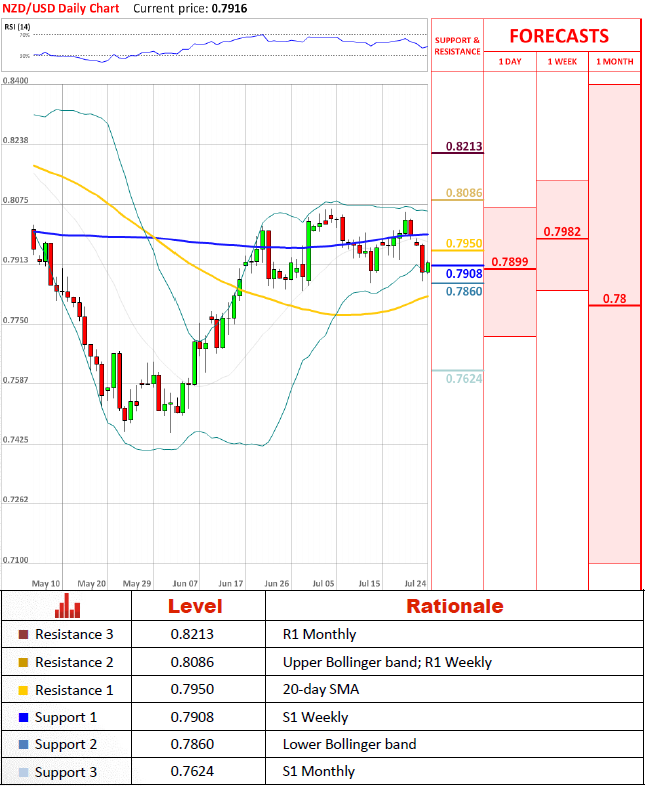
Task: Select the Resistance 1 yellow swatch
Action: pos(24,690)
